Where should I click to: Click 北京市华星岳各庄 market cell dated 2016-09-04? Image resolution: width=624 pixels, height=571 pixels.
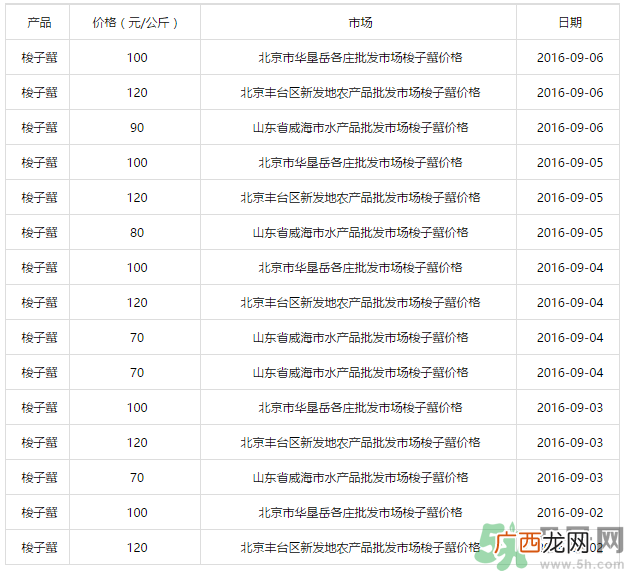coord(360,268)
